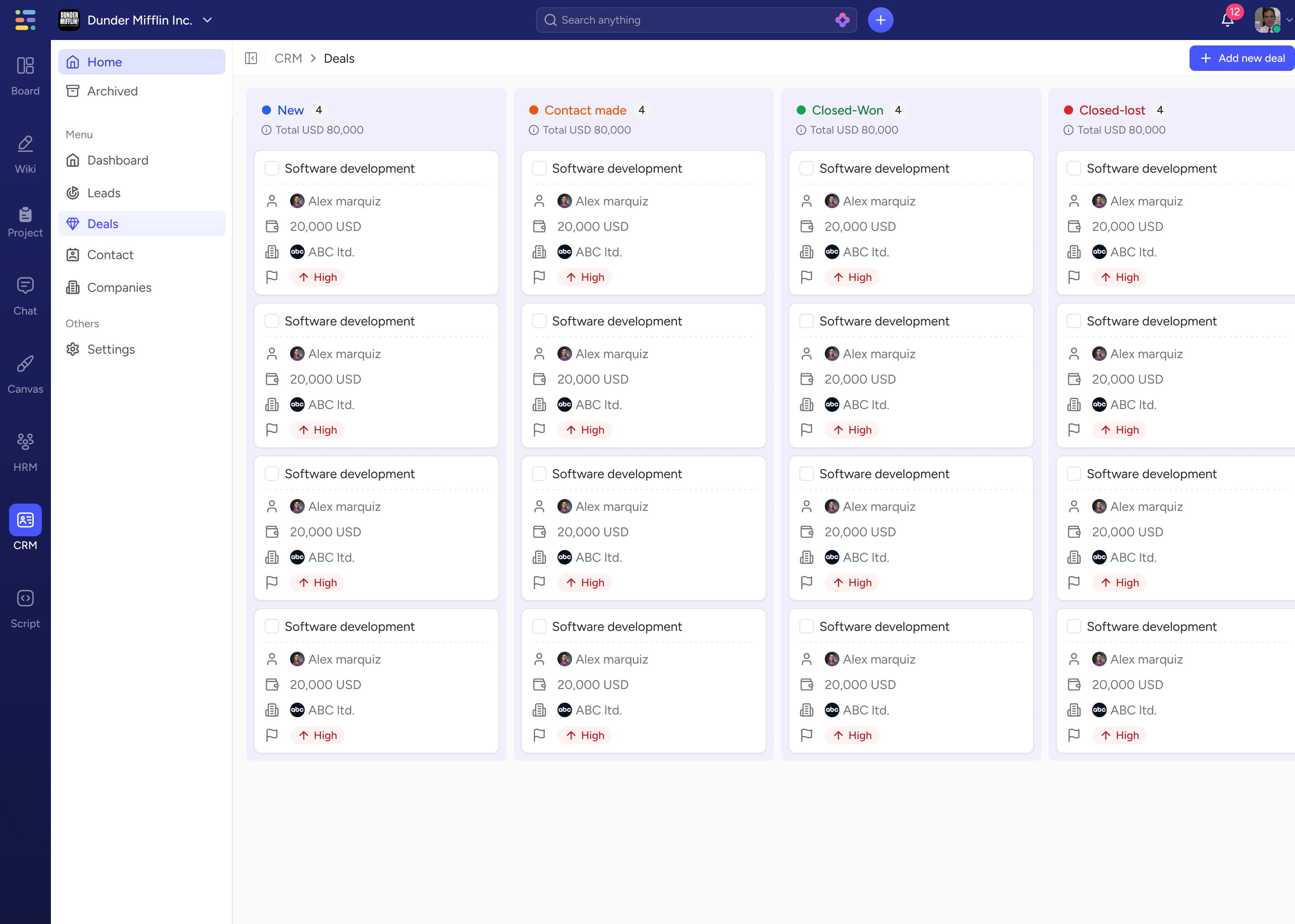Click the purple AI search icon
This screenshot has width=1295, height=924.
coord(842,20)
